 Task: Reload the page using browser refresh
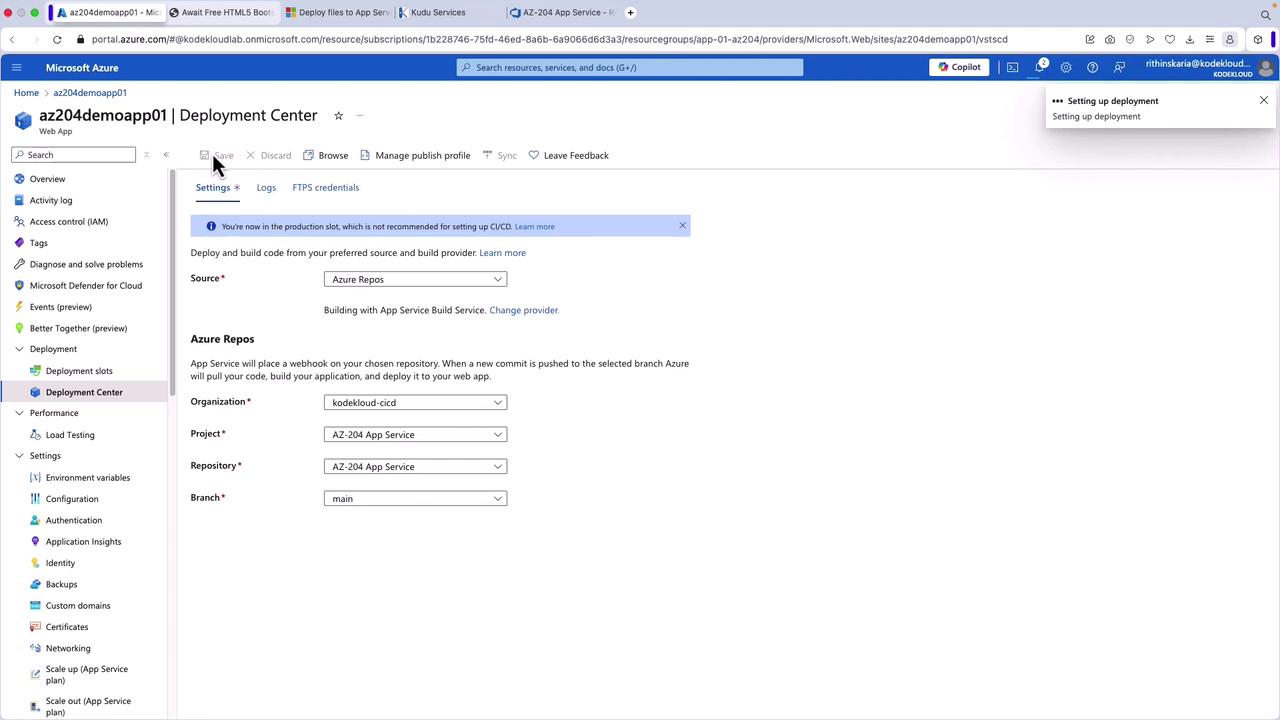(x=57, y=40)
